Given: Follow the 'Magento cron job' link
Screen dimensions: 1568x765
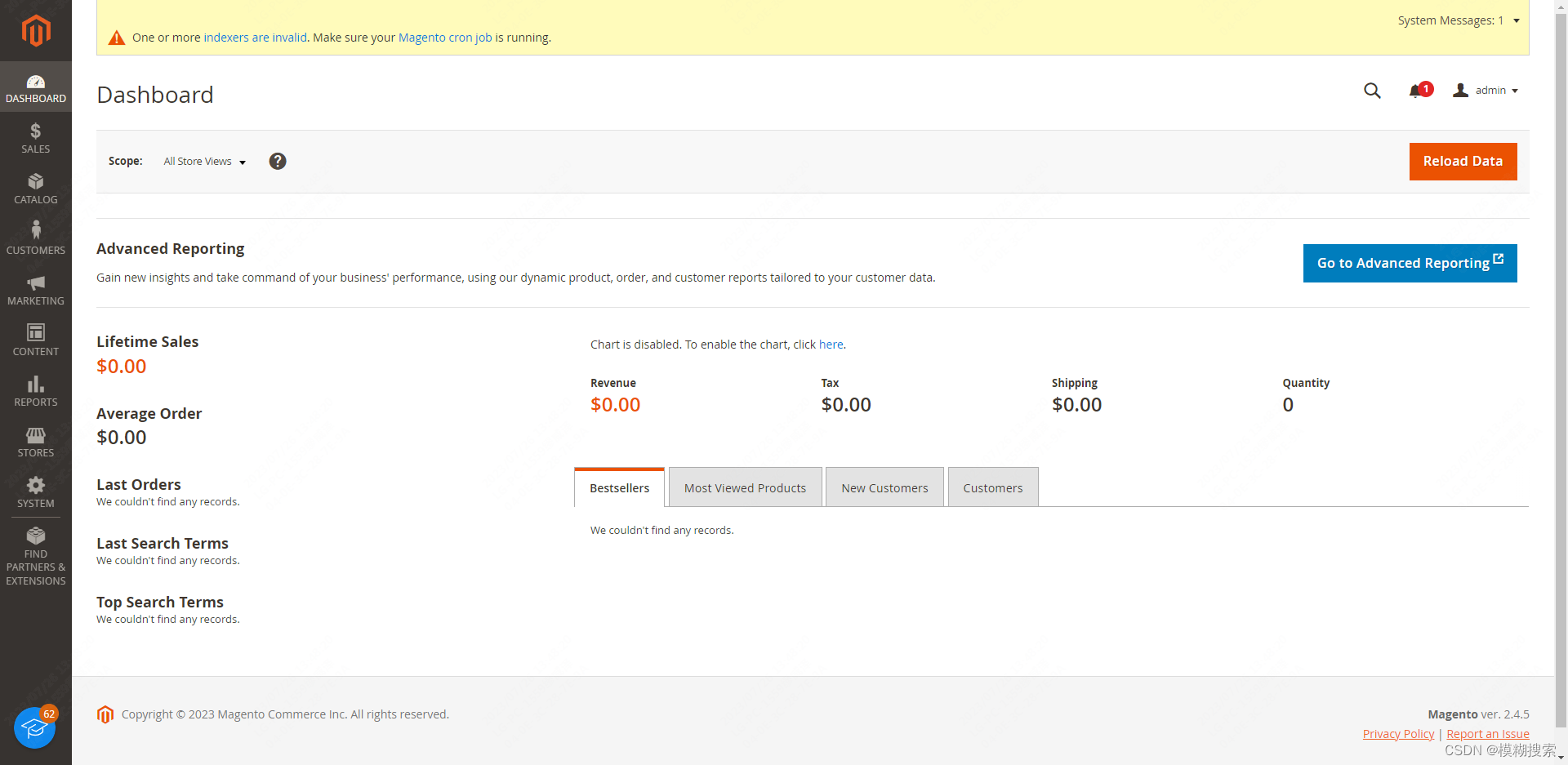Looking at the screenshot, I should pyautogui.click(x=445, y=38).
